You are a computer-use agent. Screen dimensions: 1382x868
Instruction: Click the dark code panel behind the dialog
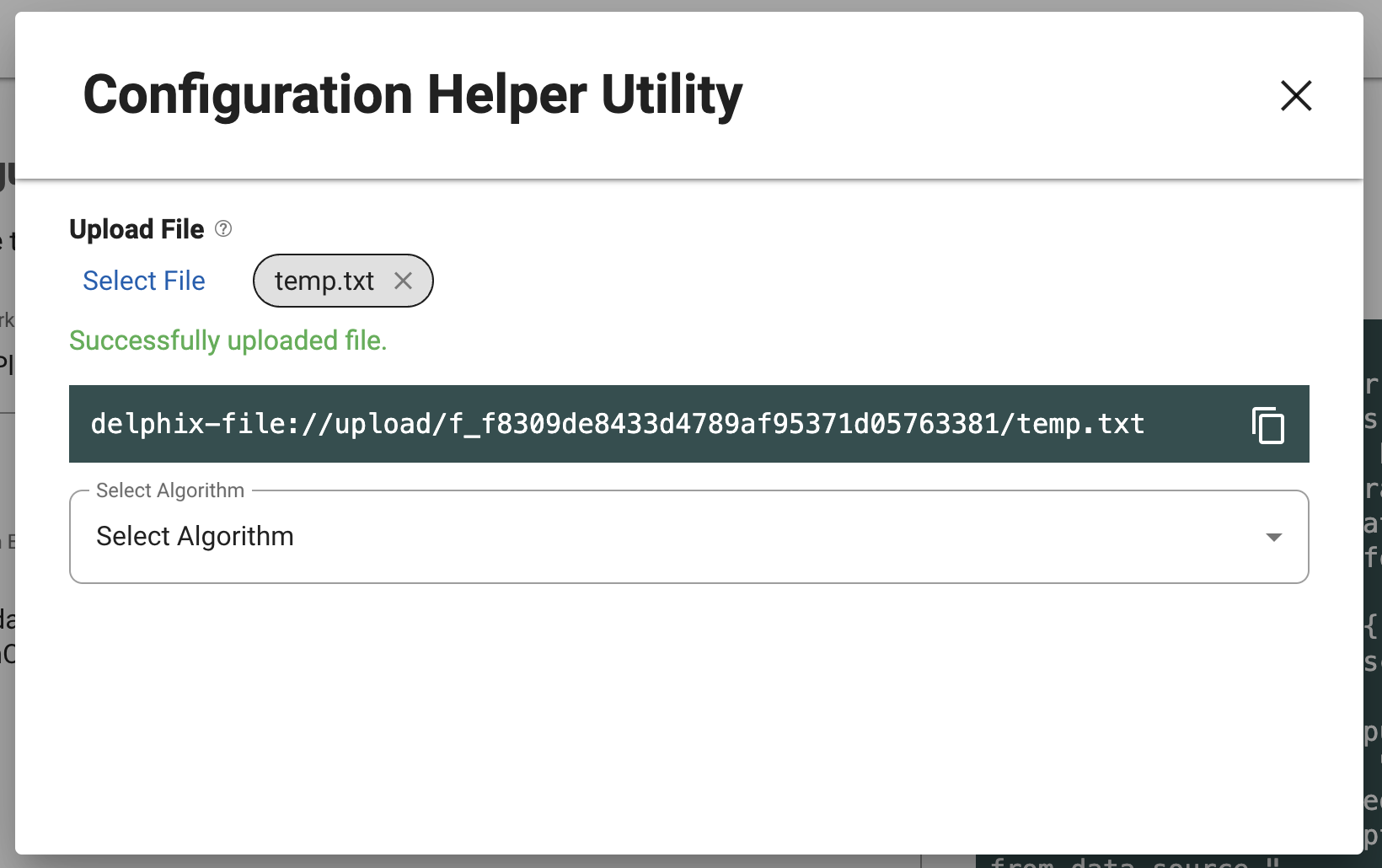click(1373, 590)
